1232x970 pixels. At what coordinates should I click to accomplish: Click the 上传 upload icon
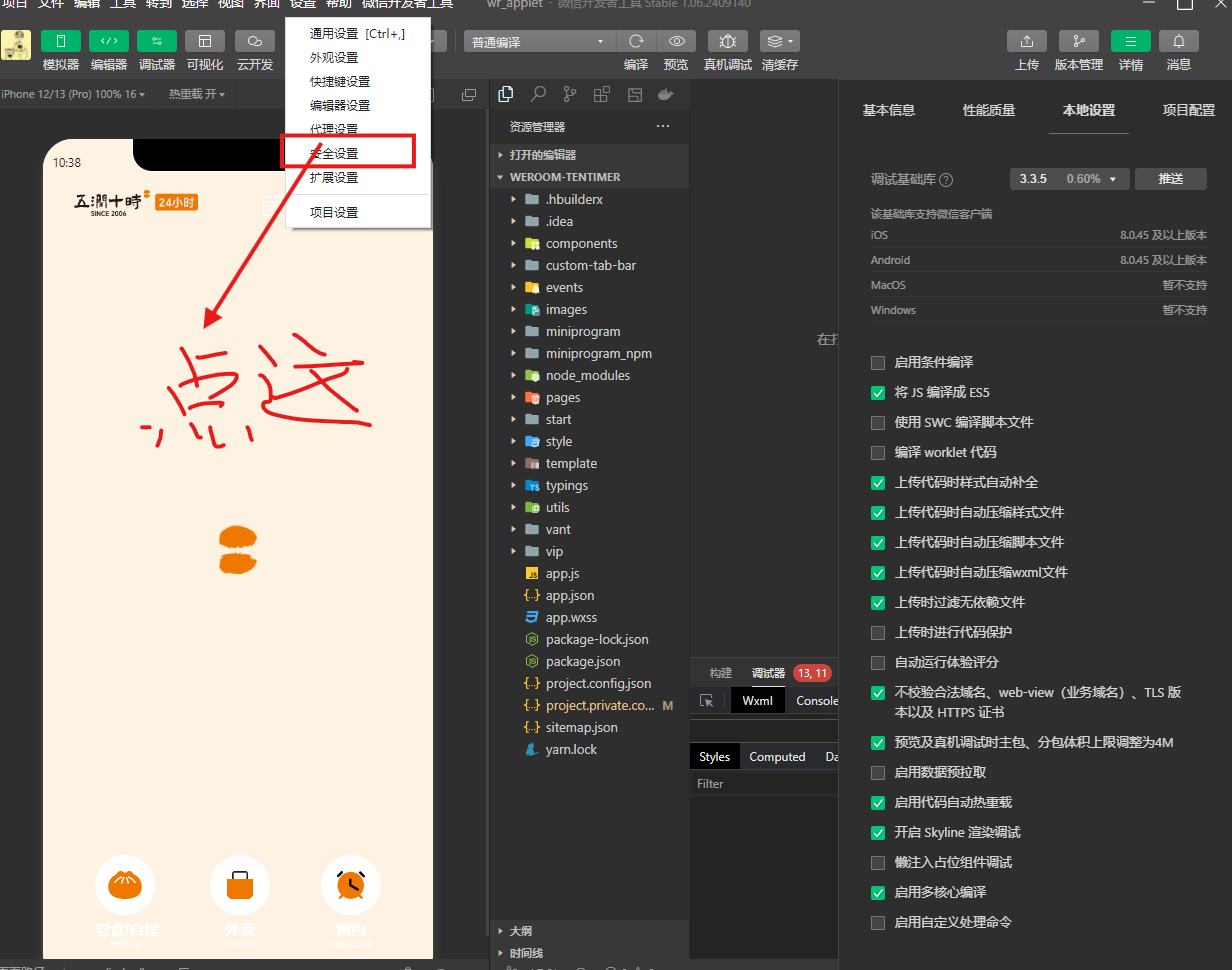click(1027, 41)
